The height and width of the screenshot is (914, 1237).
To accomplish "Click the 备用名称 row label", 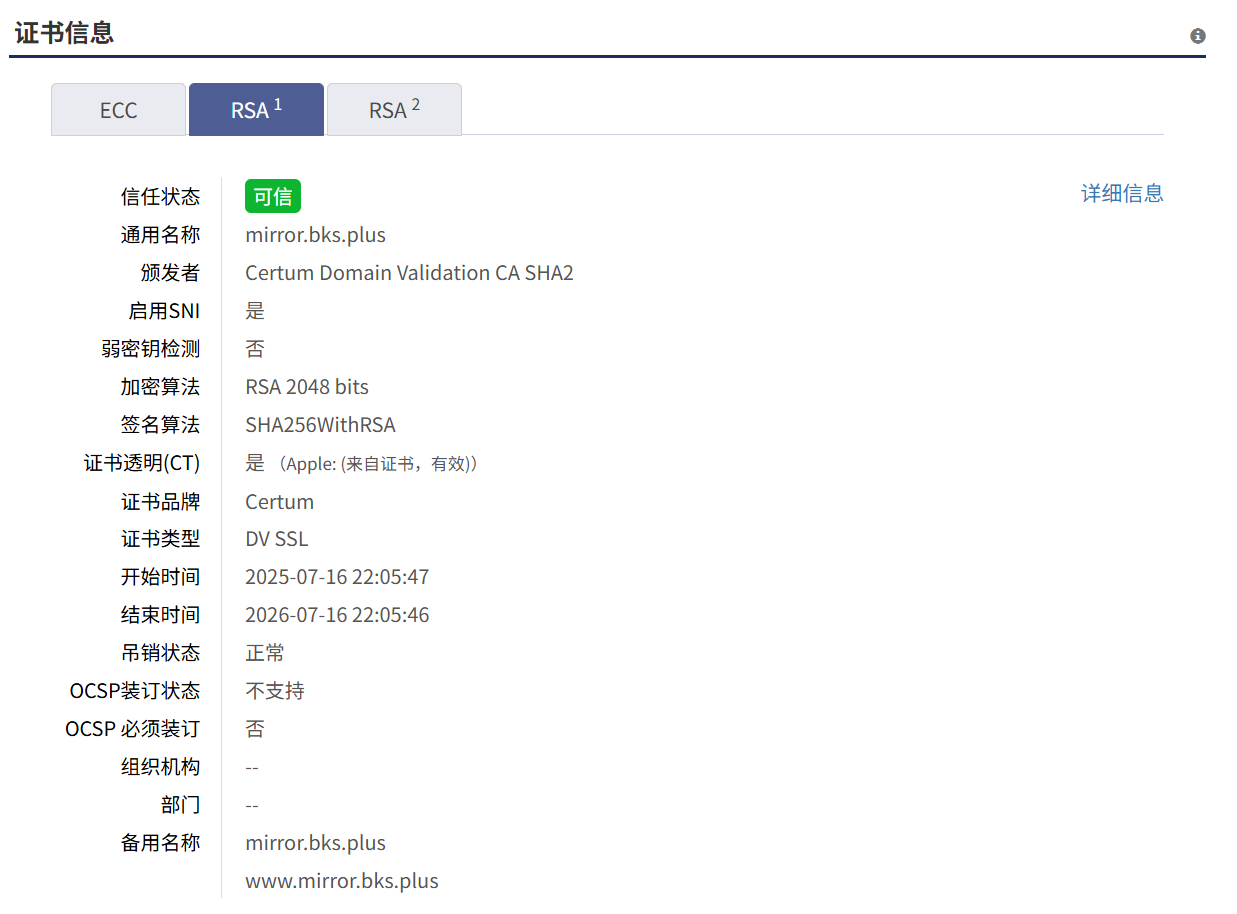I will 160,843.
